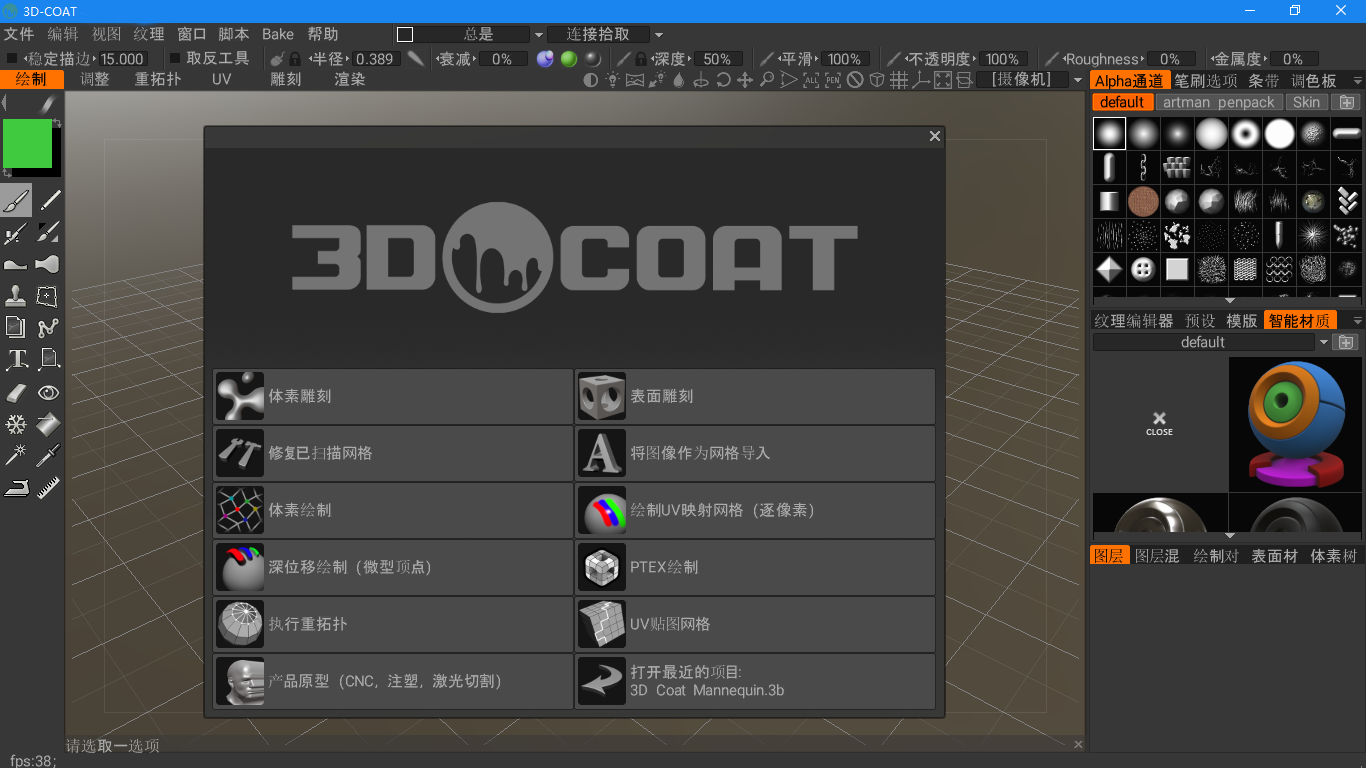1366x768 pixels.
Task: Close the 3D-Coat start dialog
Action: [935, 136]
